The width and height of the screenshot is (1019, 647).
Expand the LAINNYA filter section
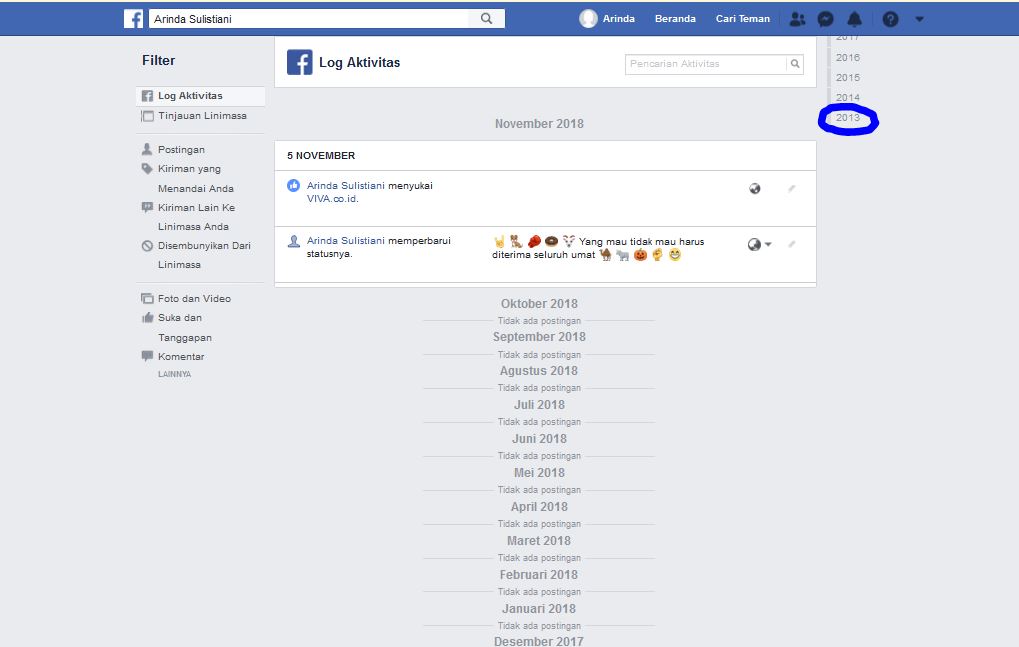174,373
